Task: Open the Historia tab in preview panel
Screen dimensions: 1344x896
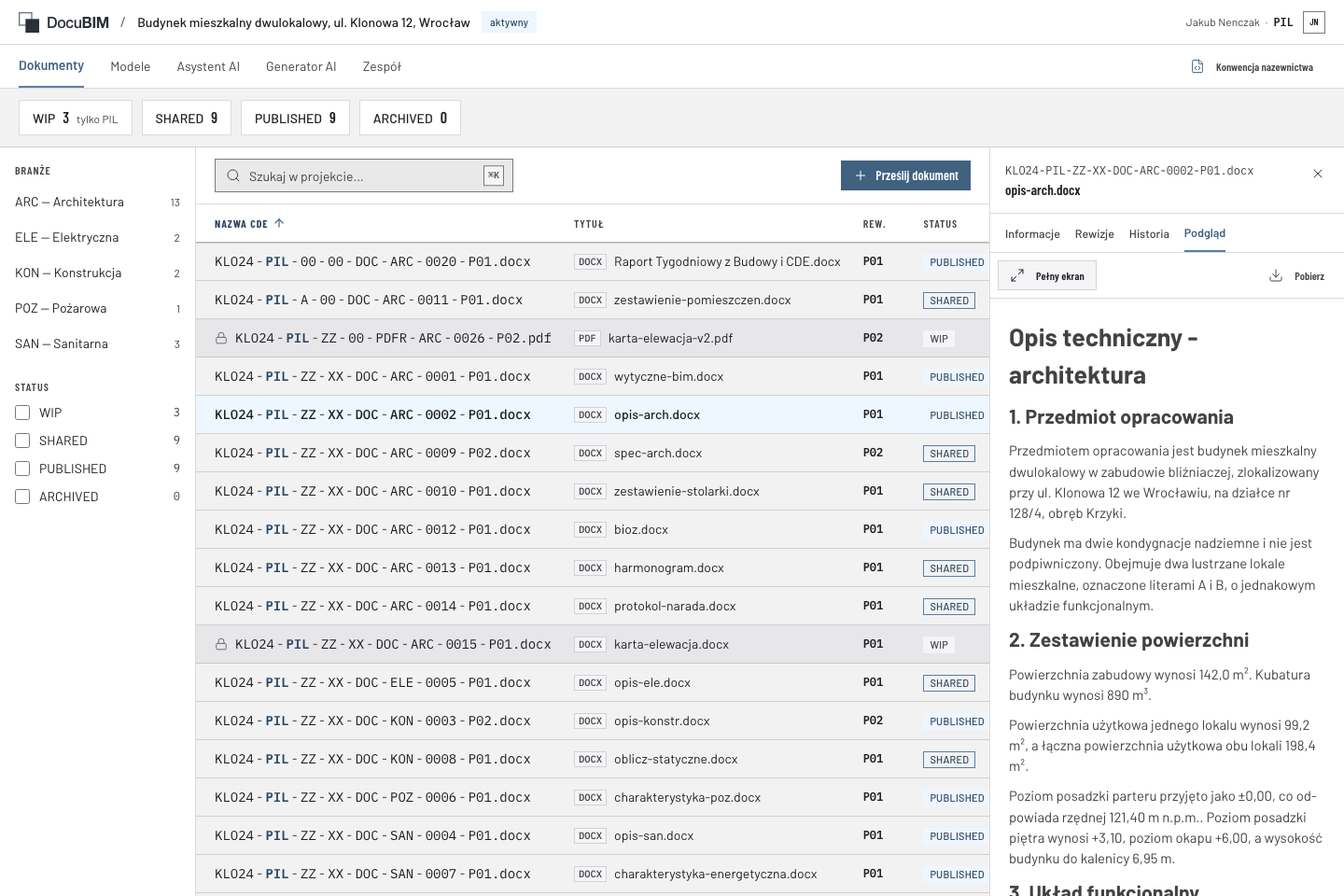Action: [1149, 234]
